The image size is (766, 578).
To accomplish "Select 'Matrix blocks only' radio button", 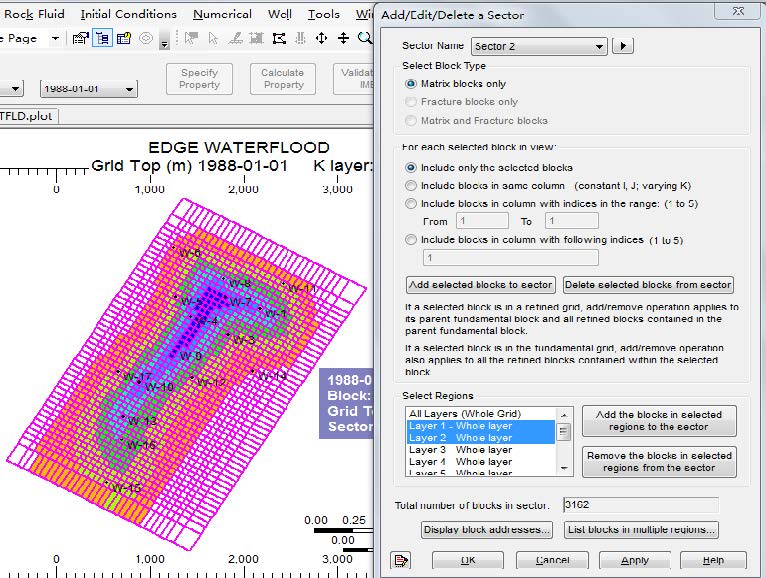I will (411, 84).
